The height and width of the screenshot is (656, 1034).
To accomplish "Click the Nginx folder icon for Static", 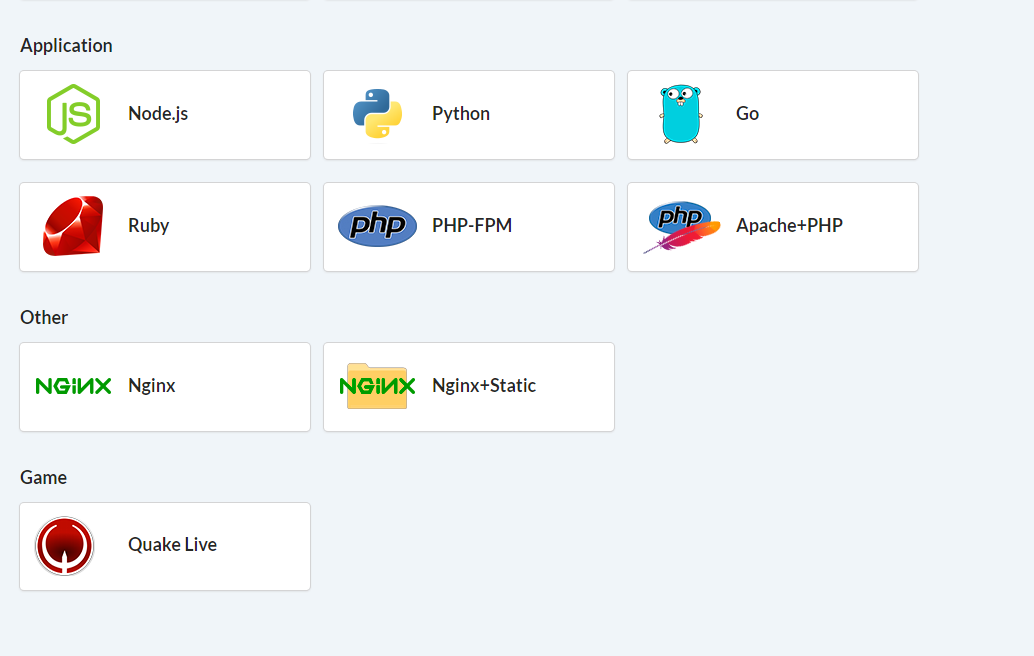I will coord(377,386).
